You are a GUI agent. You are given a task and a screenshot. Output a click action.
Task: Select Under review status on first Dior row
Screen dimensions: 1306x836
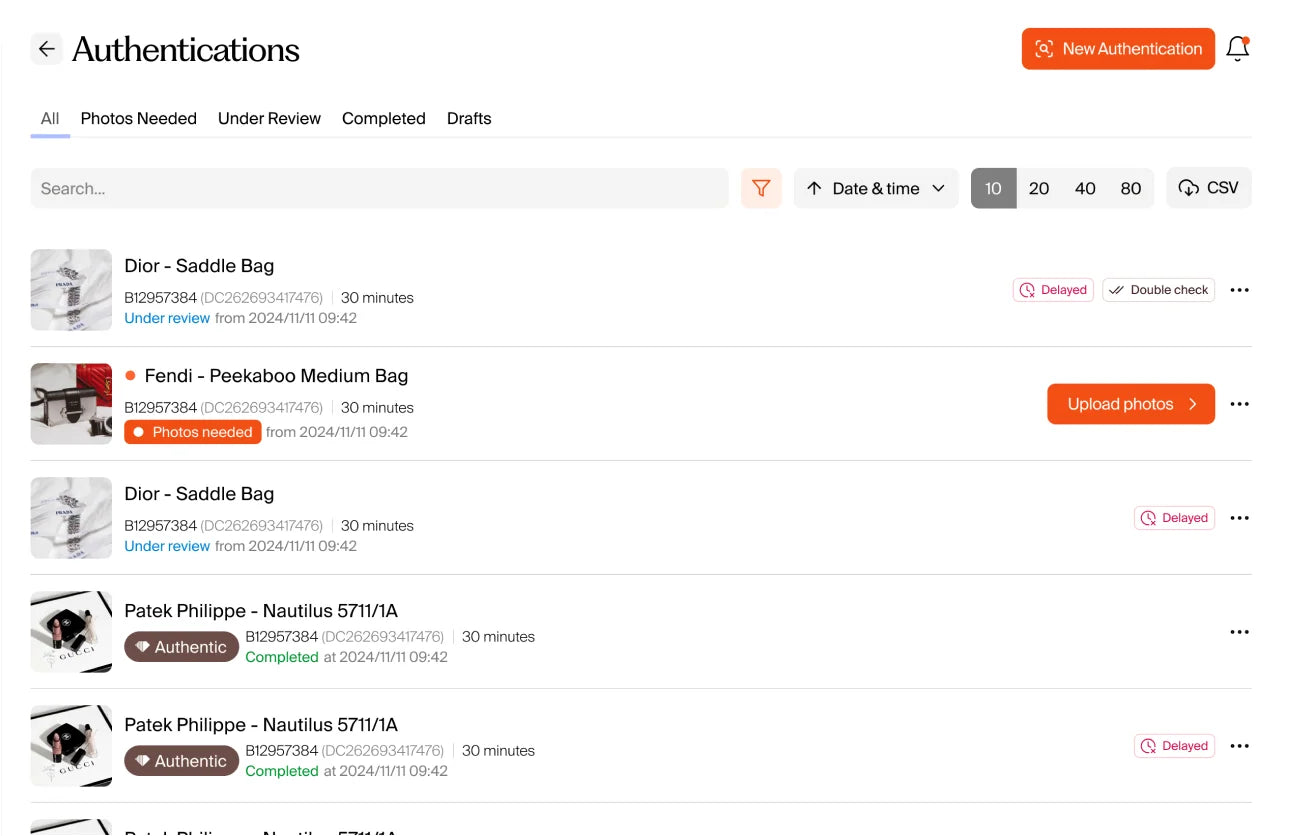(x=167, y=318)
